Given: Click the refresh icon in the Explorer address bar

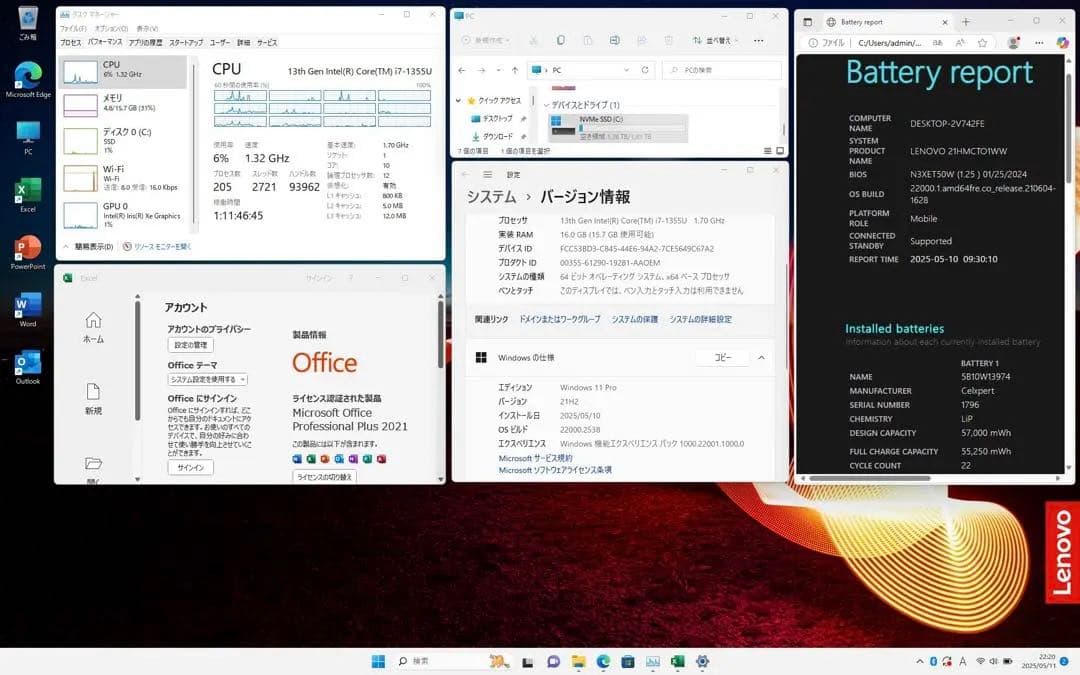Looking at the screenshot, I should pos(644,70).
